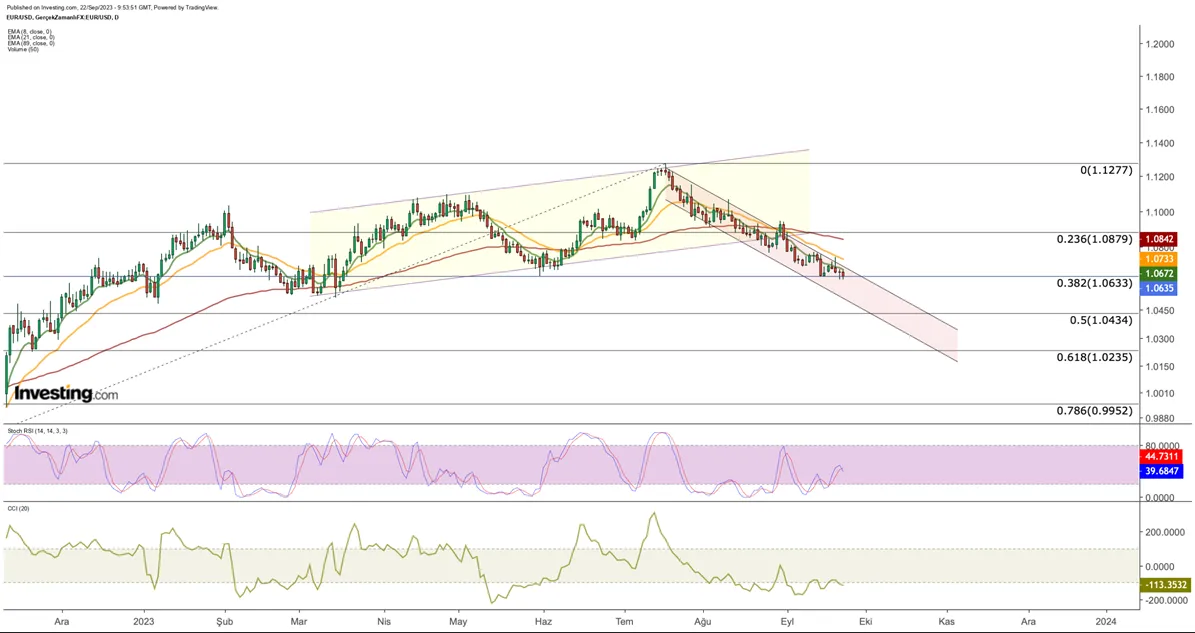This screenshot has height=633, width=1195.
Task: Click the 0(1.1277) Fibonacci level label
Action: (x=1107, y=170)
